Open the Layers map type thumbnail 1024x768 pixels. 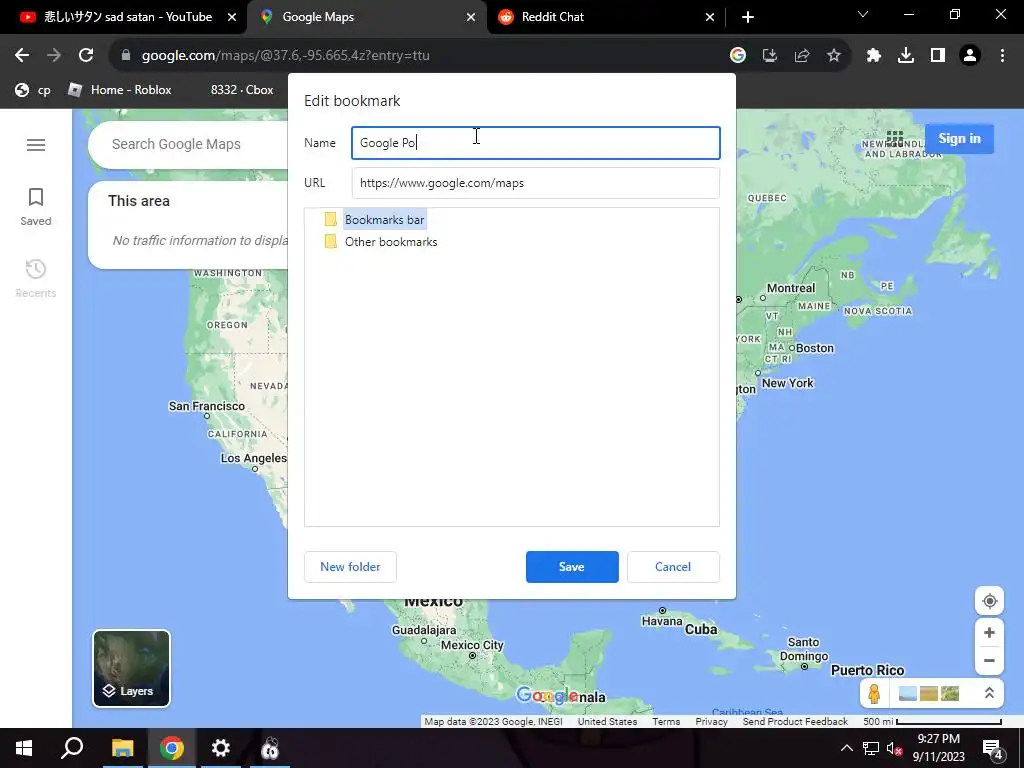coord(131,668)
